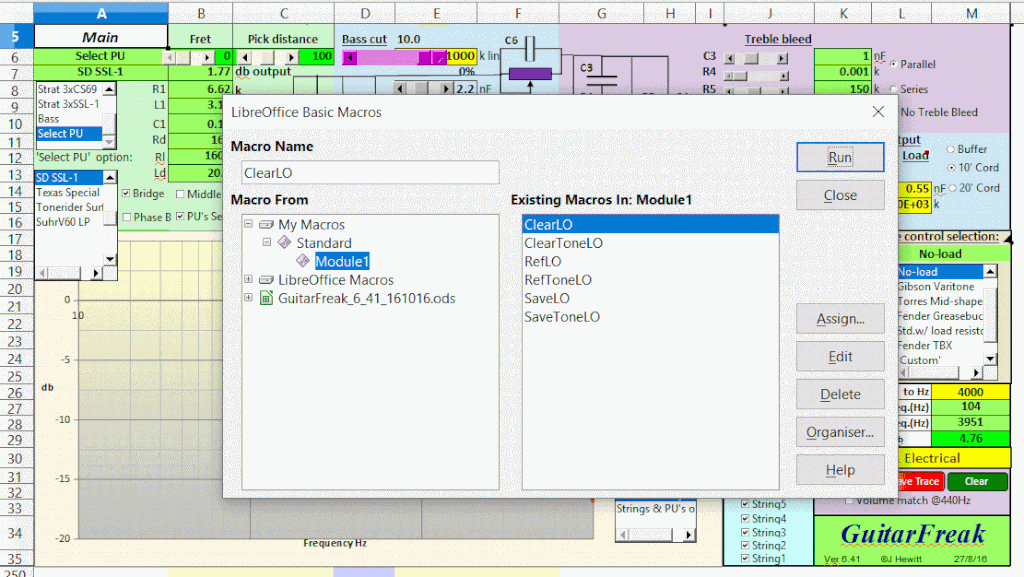This screenshot has height=577, width=1024.
Task: Collapse the My Macros tree node
Action: pos(248,224)
